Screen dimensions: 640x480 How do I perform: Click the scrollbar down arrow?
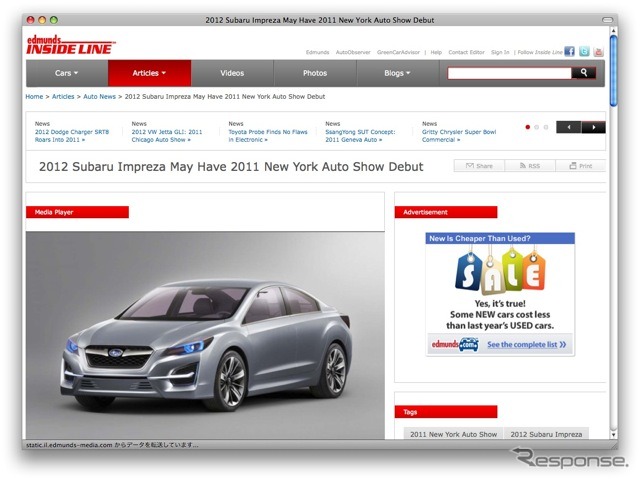(613, 435)
